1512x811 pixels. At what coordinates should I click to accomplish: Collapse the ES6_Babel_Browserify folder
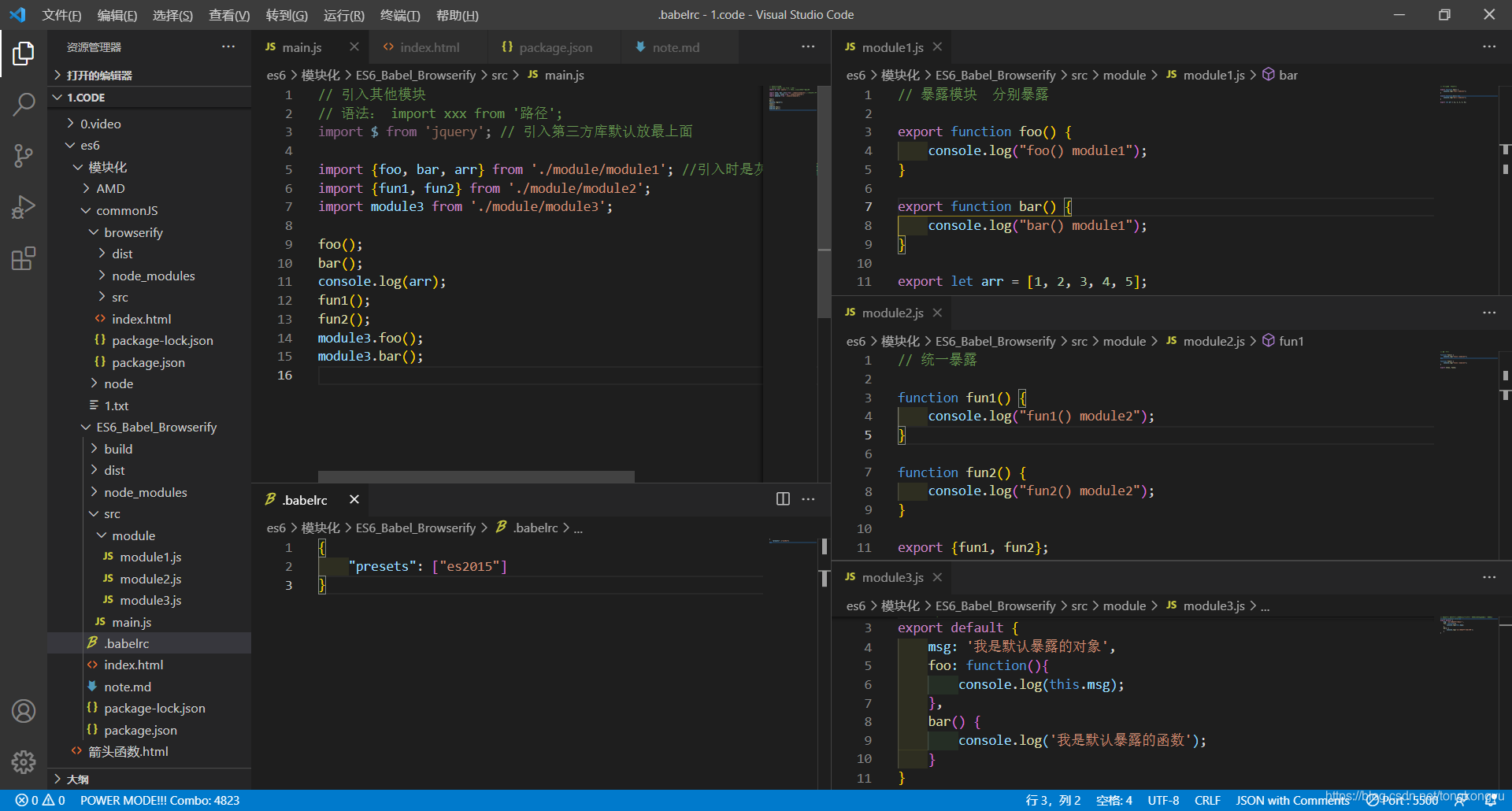[150, 428]
